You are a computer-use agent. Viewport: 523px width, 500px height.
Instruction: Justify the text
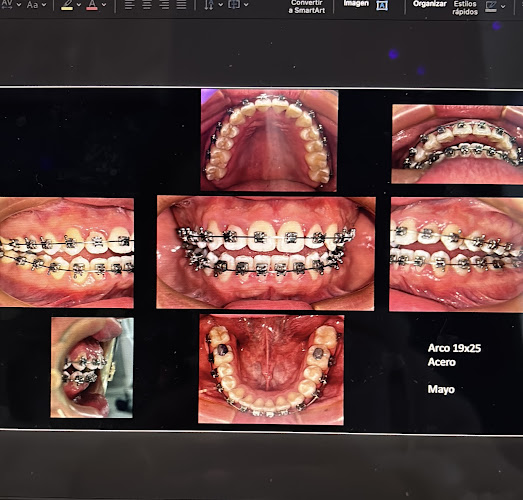(x=181, y=4)
